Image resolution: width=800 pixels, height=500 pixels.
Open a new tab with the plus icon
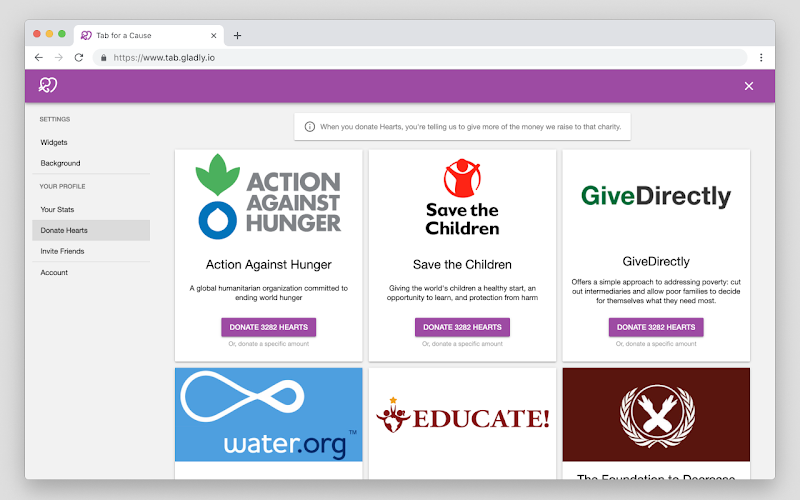[x=237, y=36]
